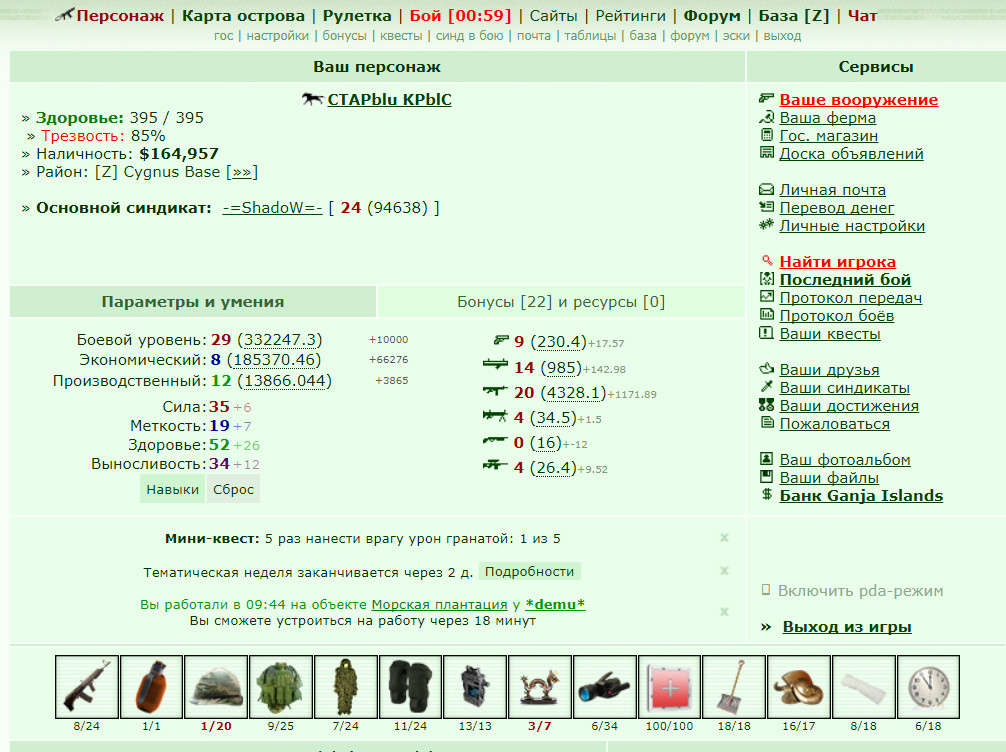The height and width of the screenshot is (752, 1006).
Task: Click the assault rifle item thumbnail 8/24
Action: pyautogui.click(x=87, y=687)
